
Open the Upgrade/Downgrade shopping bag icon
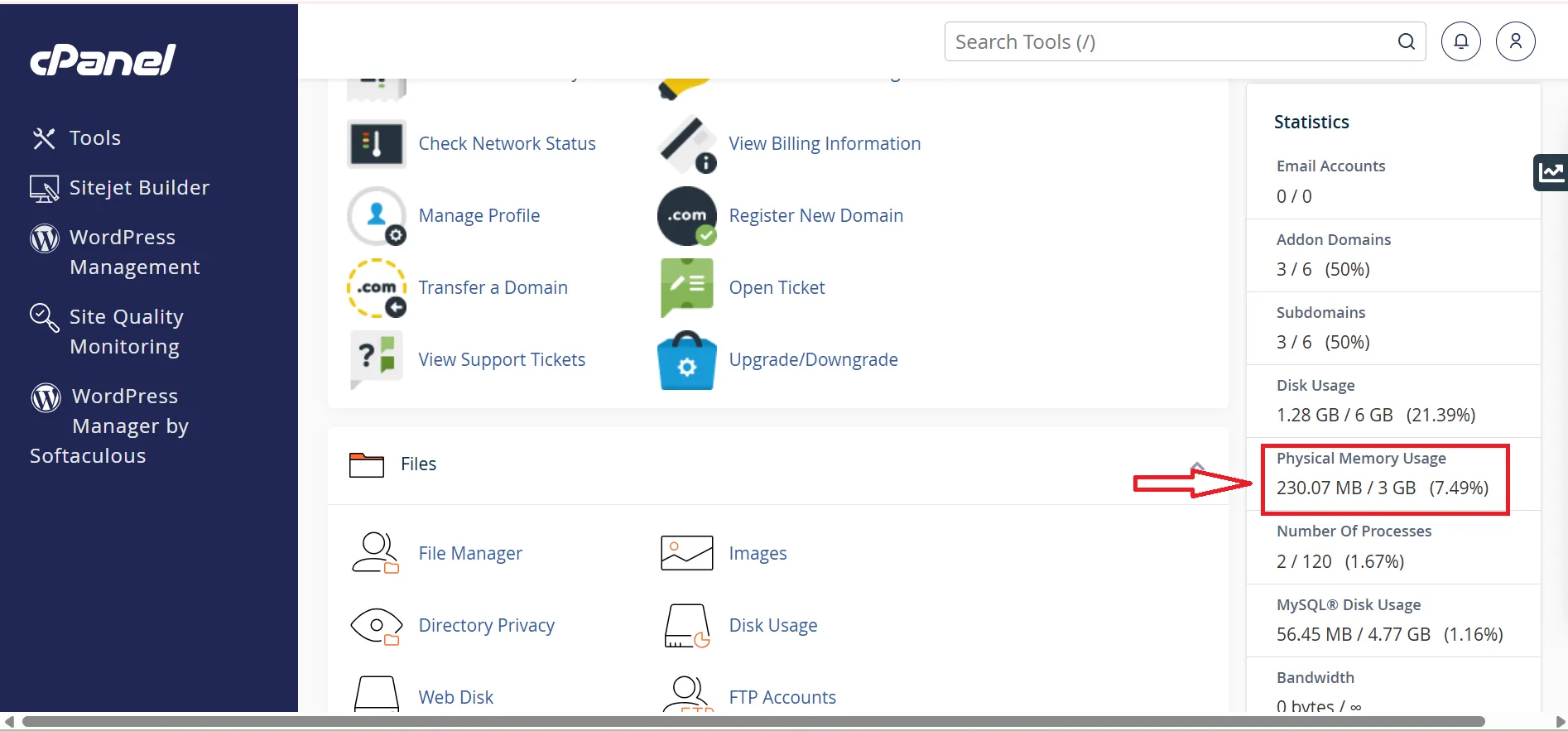tap(686, 360)
